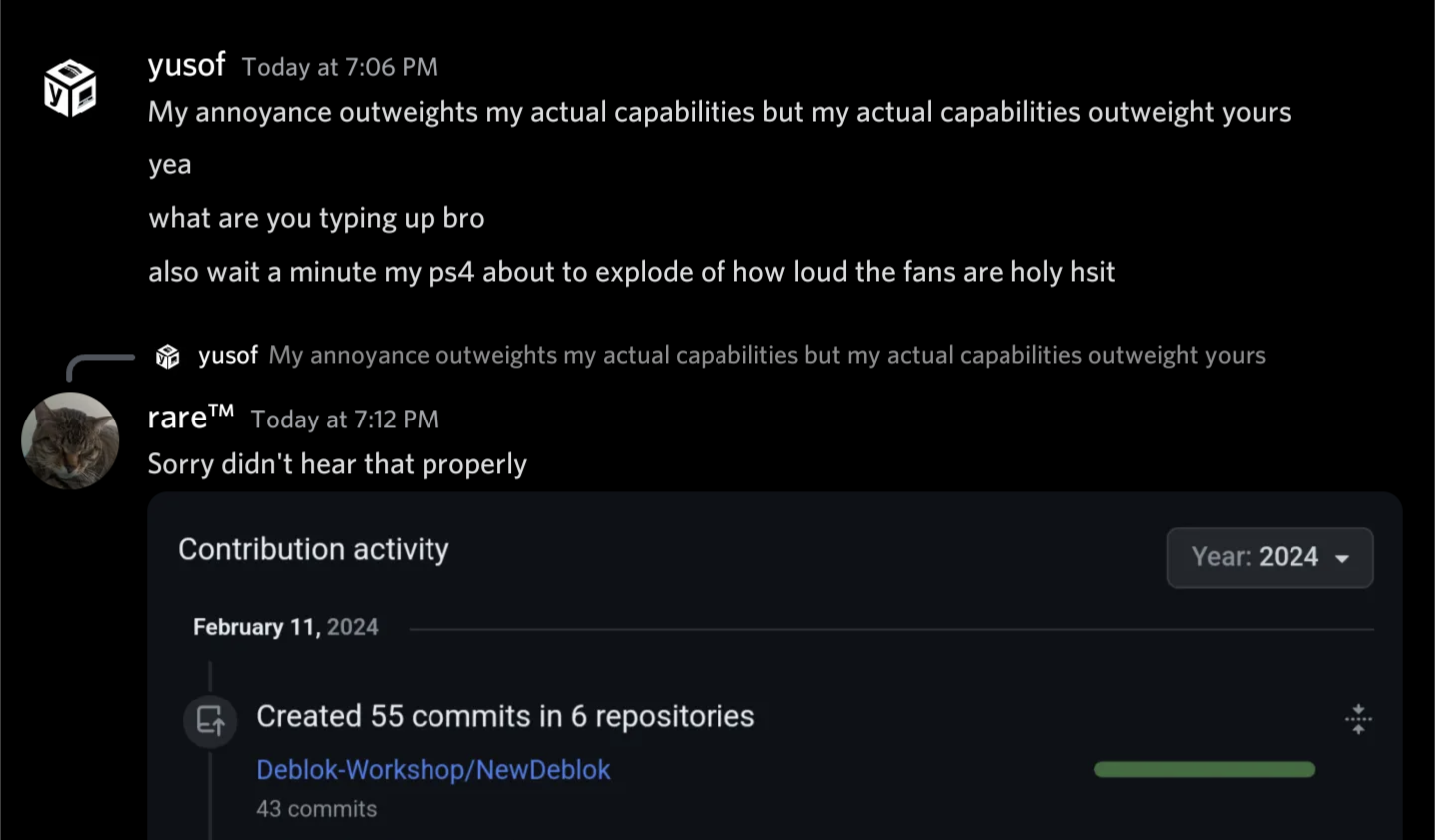Click the "what are you typing up bro" message
1435x840 pixels.
coord(317,218)
